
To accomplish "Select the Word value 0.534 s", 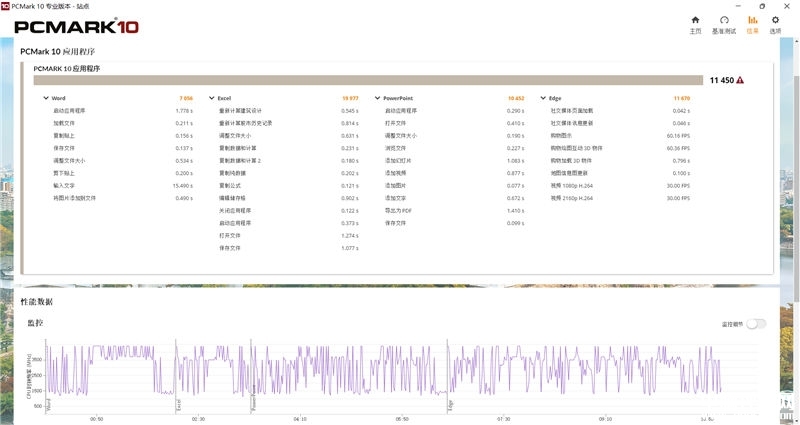I will [x=184, y=161].
